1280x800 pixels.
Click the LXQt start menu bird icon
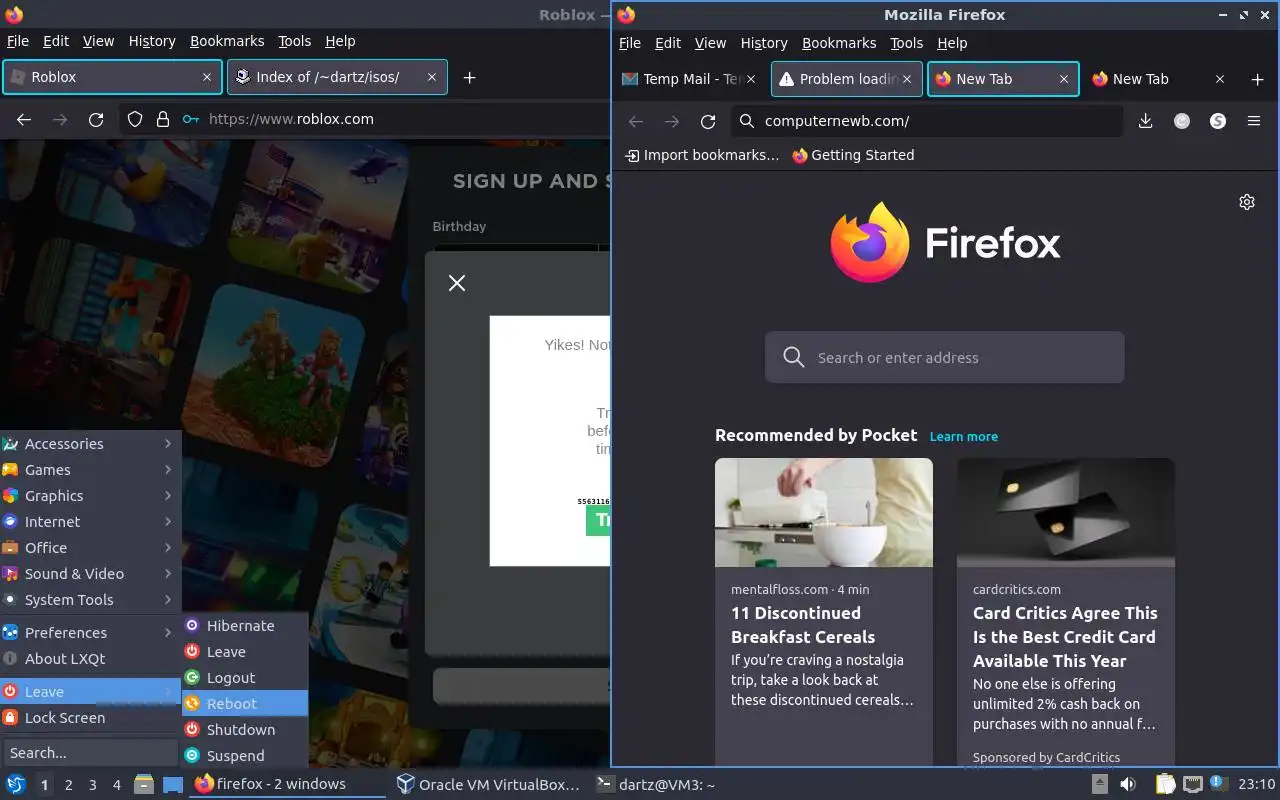coord(16,784)
